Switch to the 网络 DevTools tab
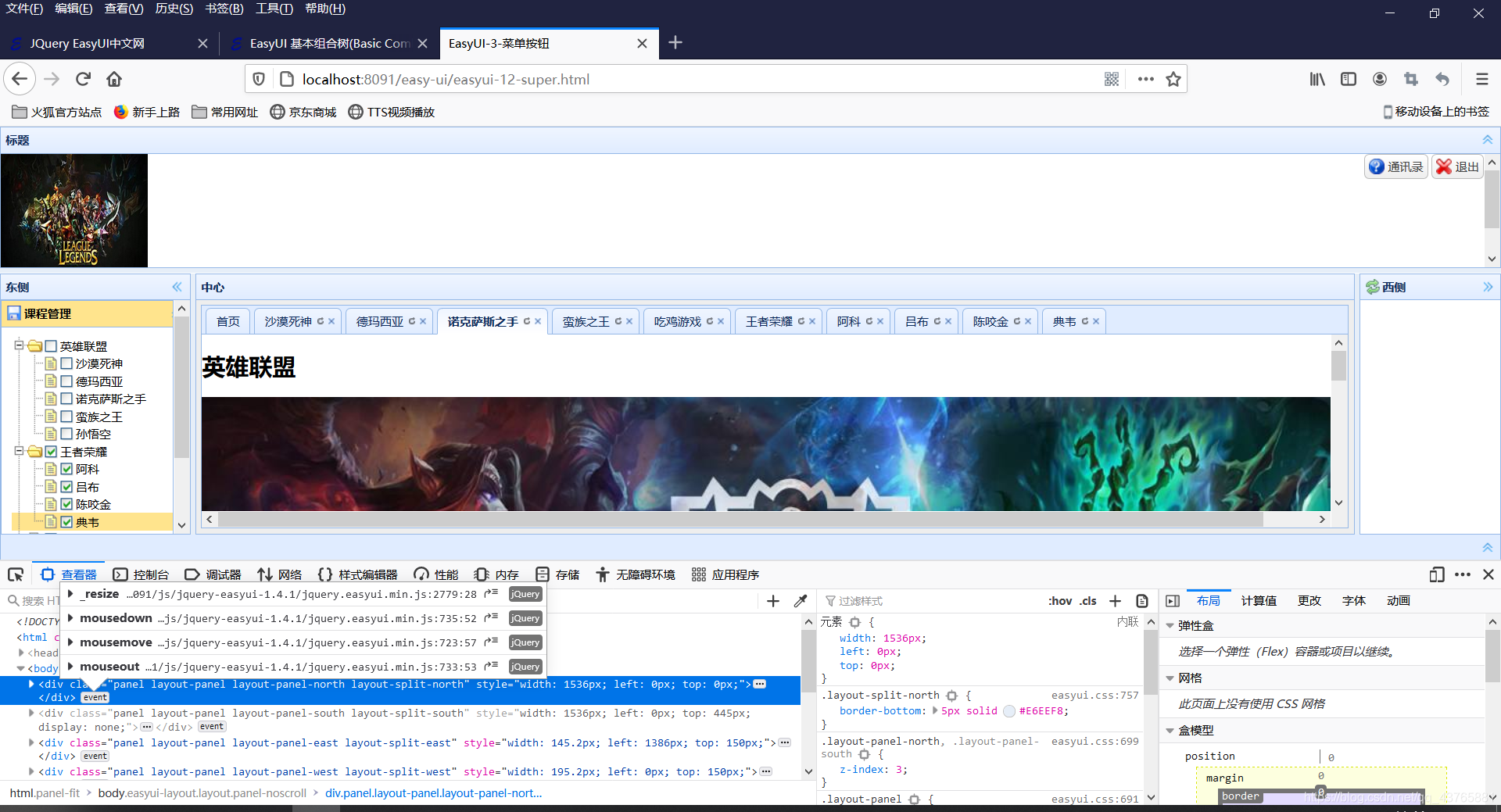 (280, 574)
